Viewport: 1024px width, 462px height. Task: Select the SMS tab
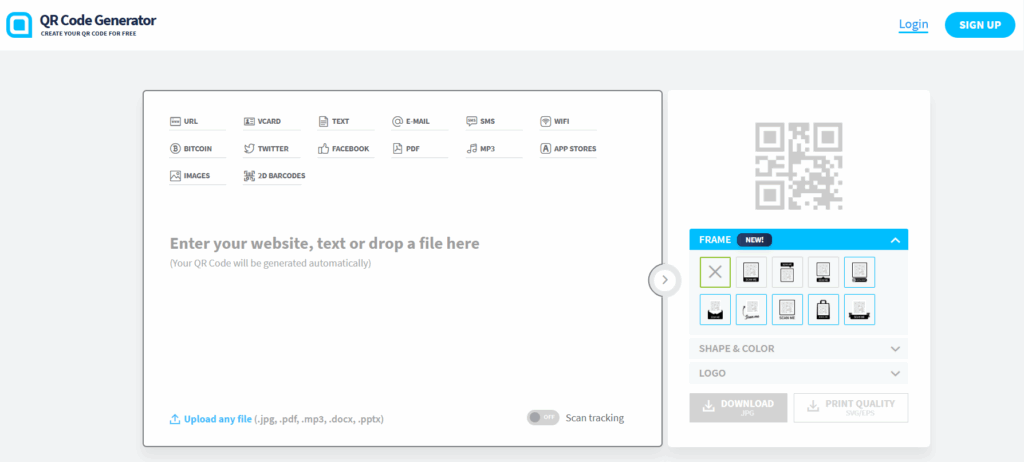click(494, 122)
